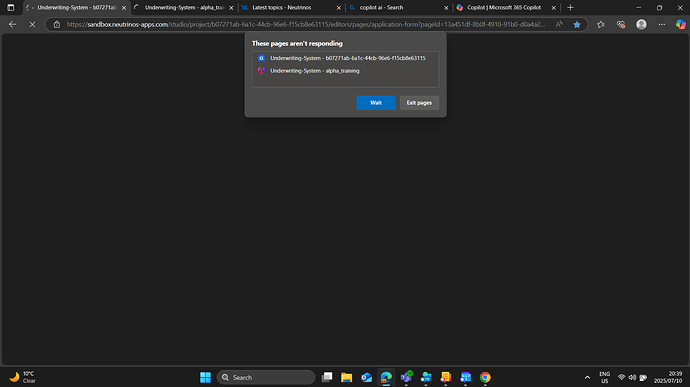The width and height of the screenshot is (690, 387).
Task: Open a new browser tab
Action: click(x=570, y=7)
